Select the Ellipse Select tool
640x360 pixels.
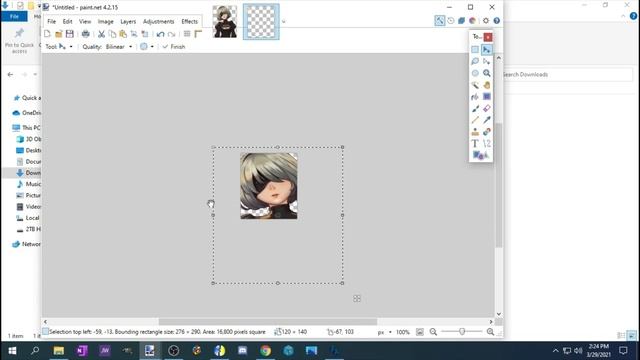(475, 73)
